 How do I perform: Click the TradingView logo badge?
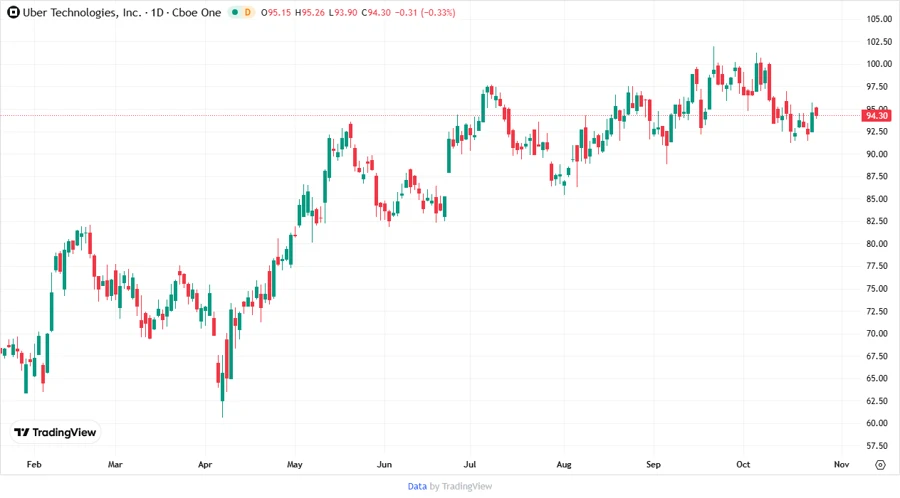tap(55, 433)
